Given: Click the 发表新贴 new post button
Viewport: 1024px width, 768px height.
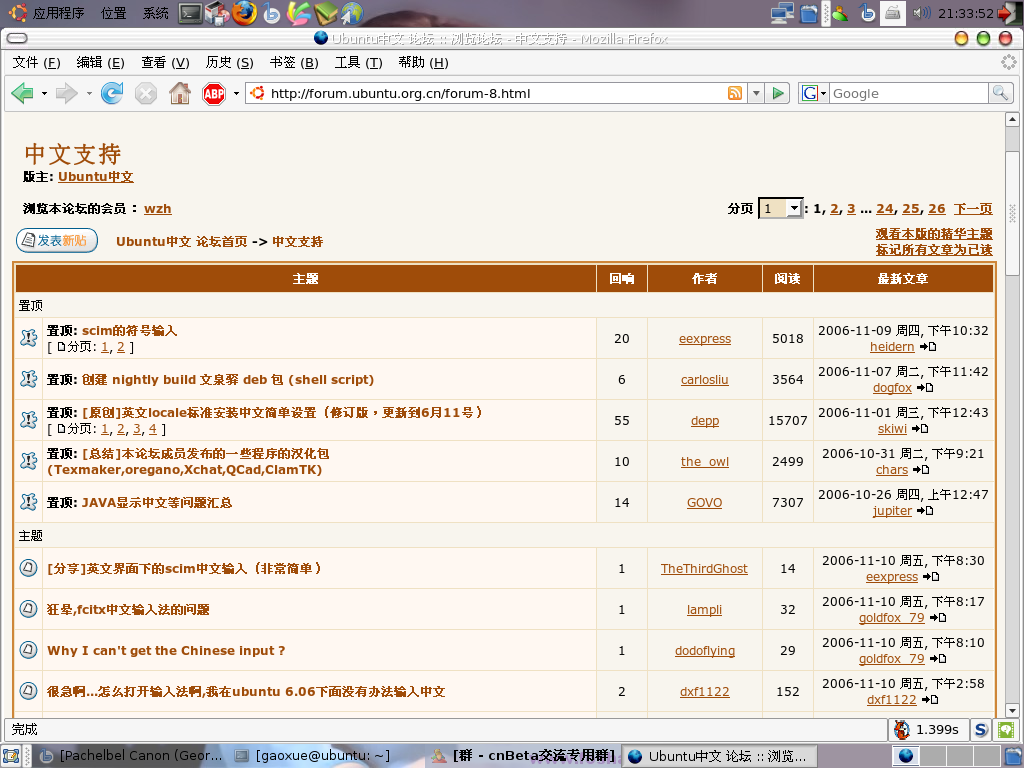Looking at the screenshot, I should click(x=57, y=240).
